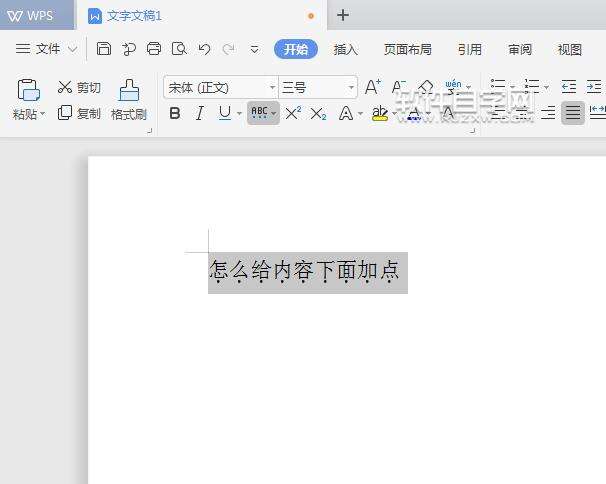Click the Print icon
The width and height of the screenshot is (606, 484).
pyautogui.click(x=154, y=49)
